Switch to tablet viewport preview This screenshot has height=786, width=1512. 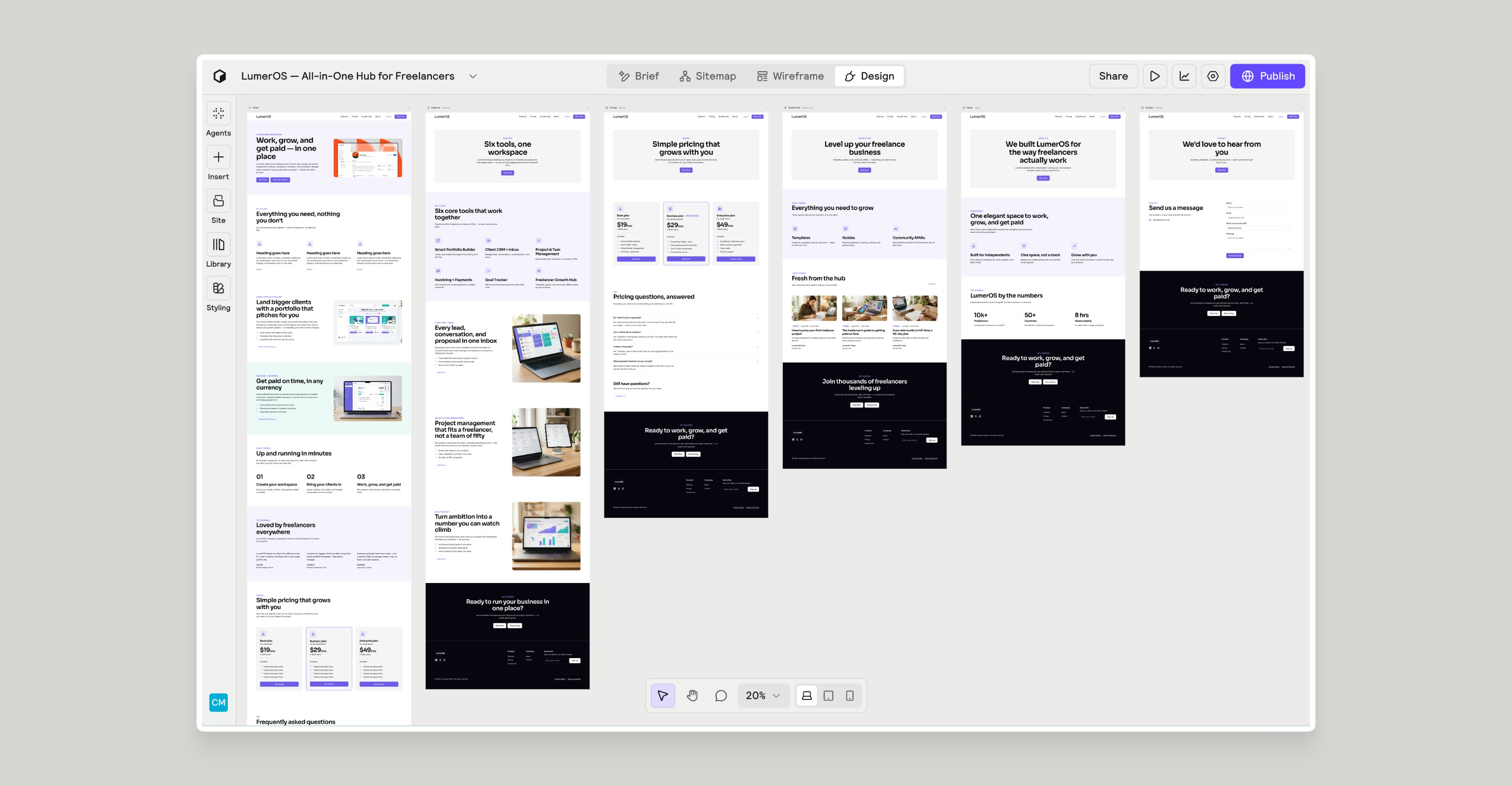click(x=828, y=695)
